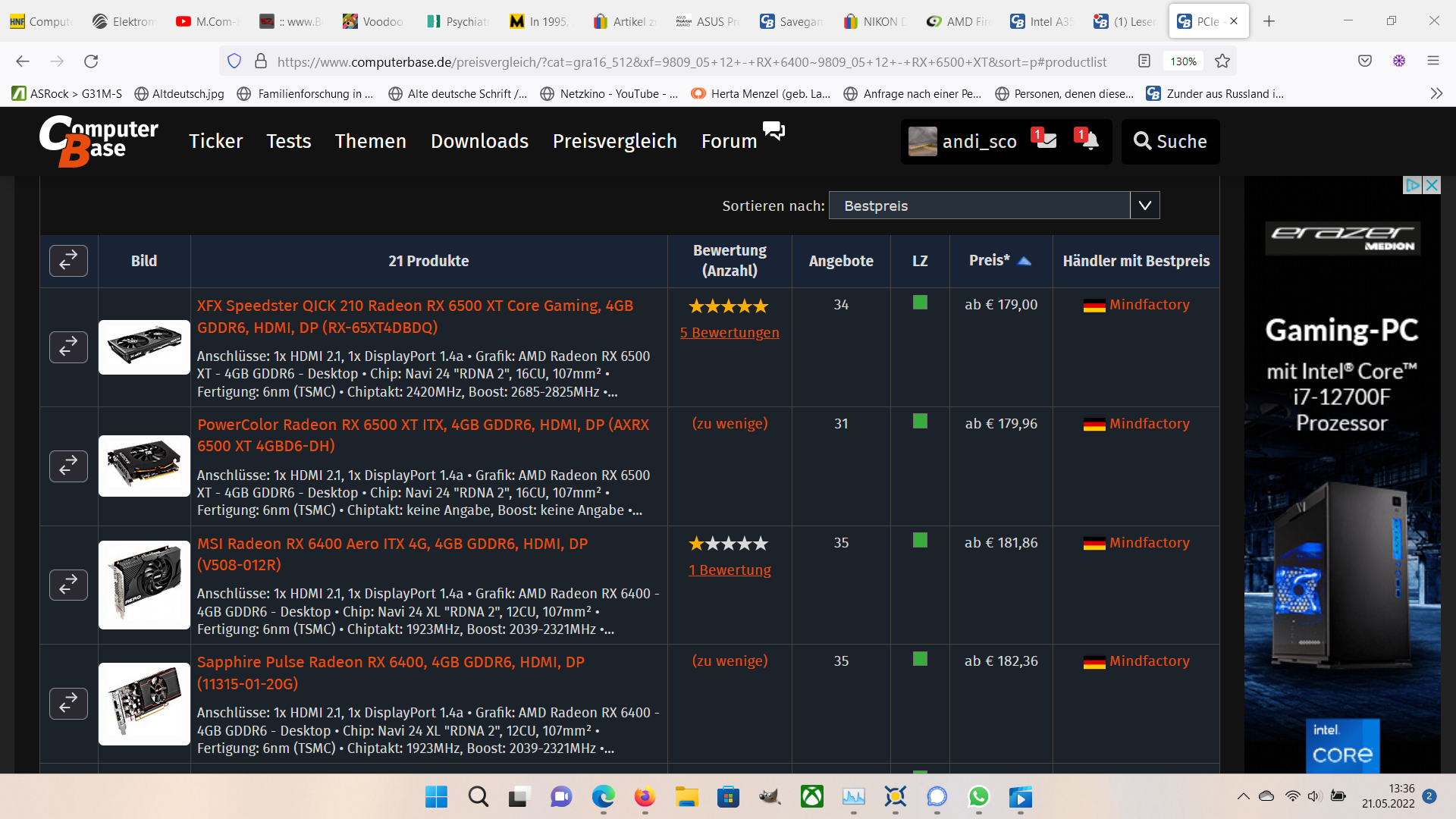This screenshot has height=819, width=1456.
Task: Click compare icon for XFX Speedster row
Action: click(68, 347)
